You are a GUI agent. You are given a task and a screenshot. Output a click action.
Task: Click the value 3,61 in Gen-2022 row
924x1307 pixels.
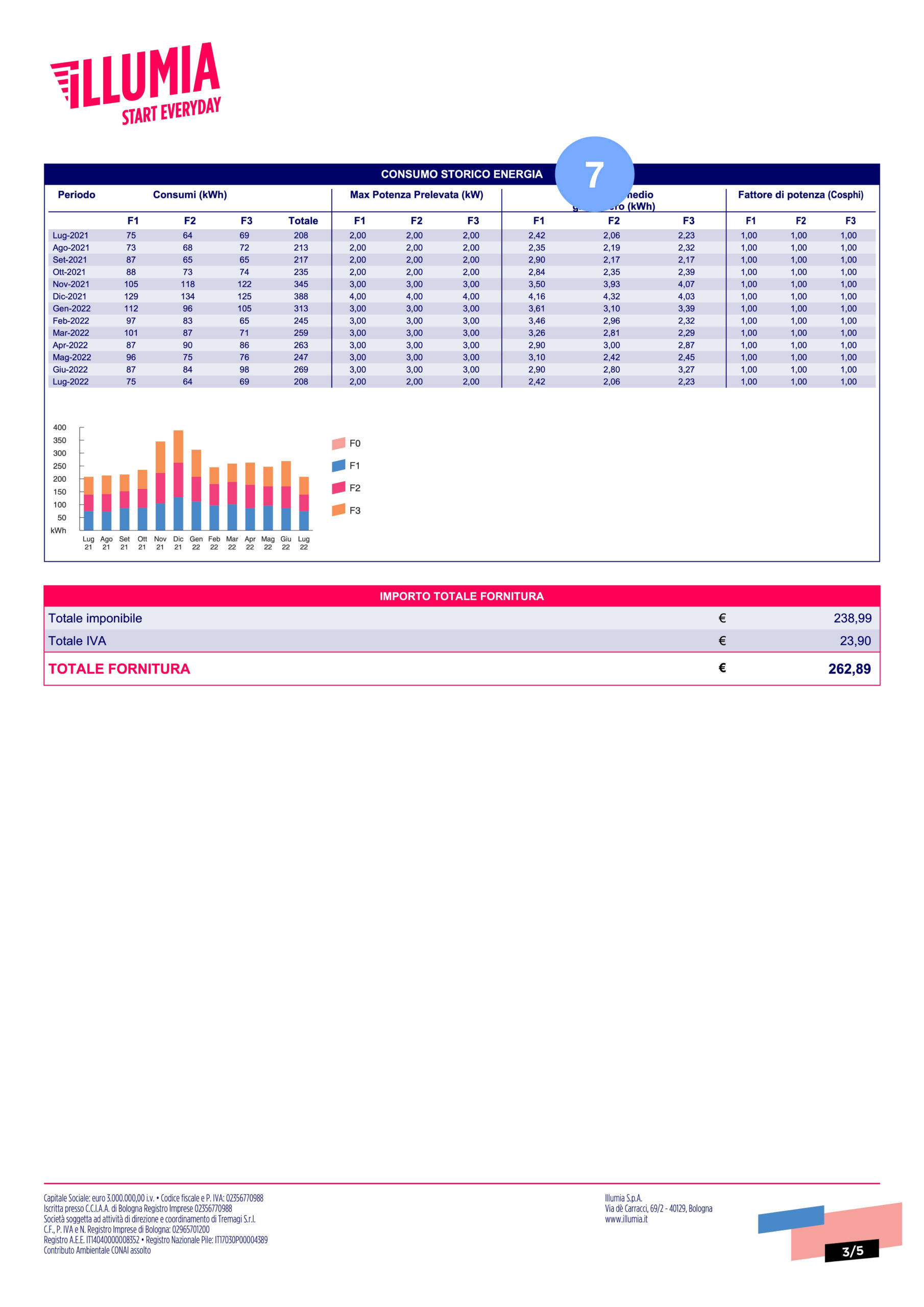coord(537,308)
